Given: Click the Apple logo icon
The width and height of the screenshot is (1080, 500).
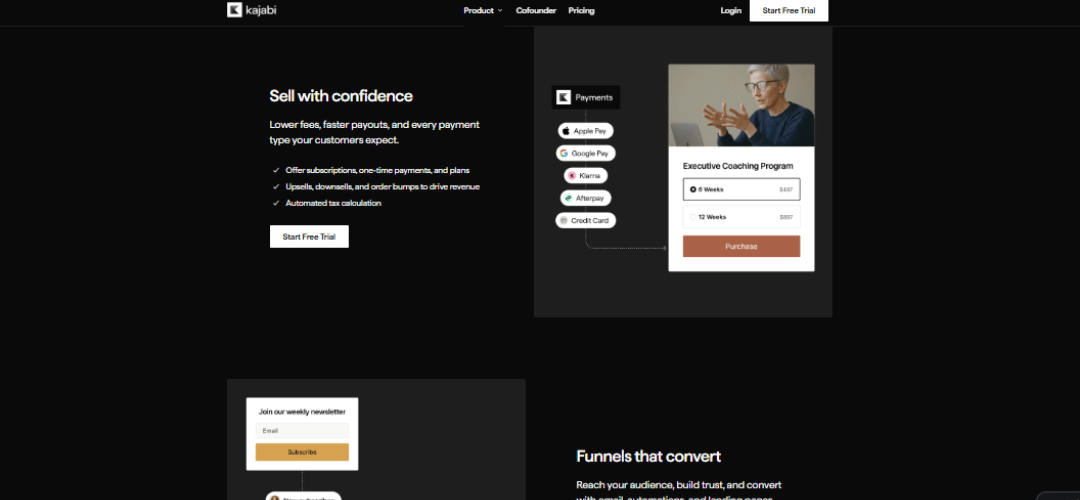Looking at the screenshot, I should tap(565, 131).
